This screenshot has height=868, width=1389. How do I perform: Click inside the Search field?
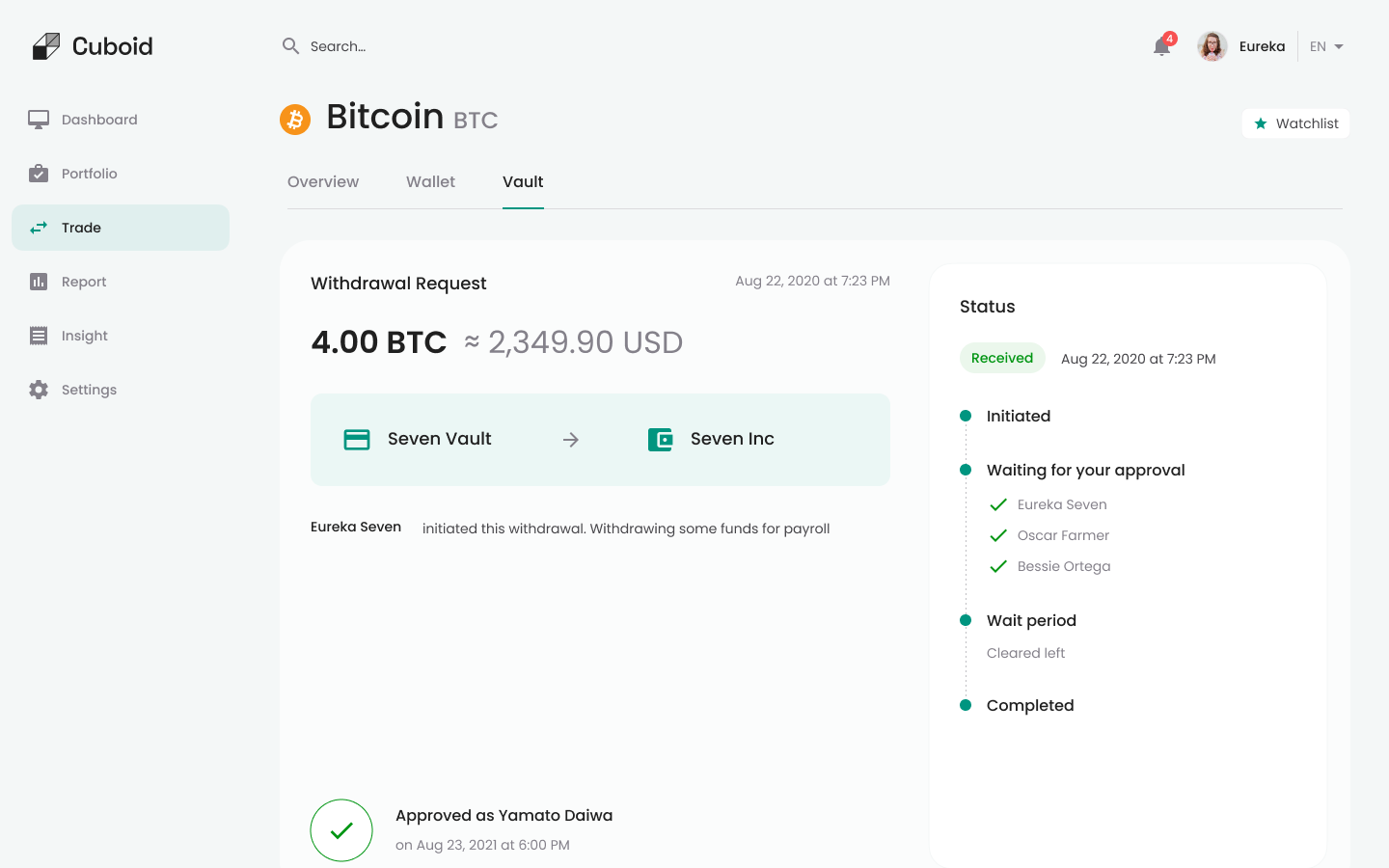pyautogui.click(x=386, y=46)
